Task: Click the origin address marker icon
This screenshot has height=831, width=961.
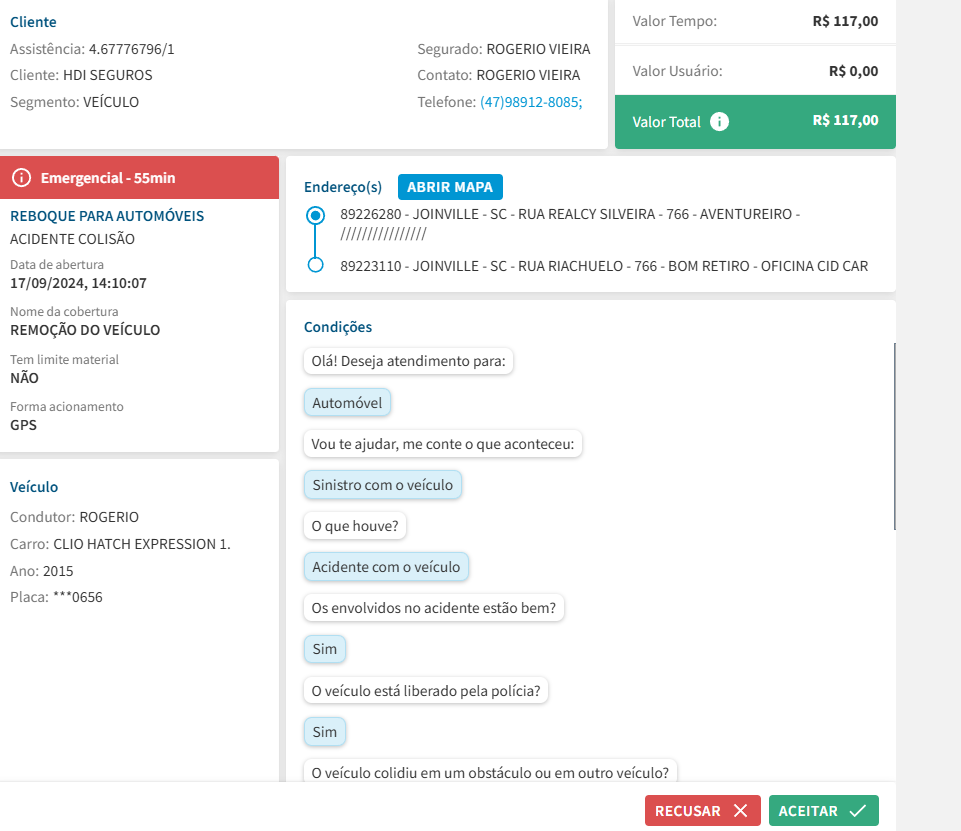Action: 316,215
